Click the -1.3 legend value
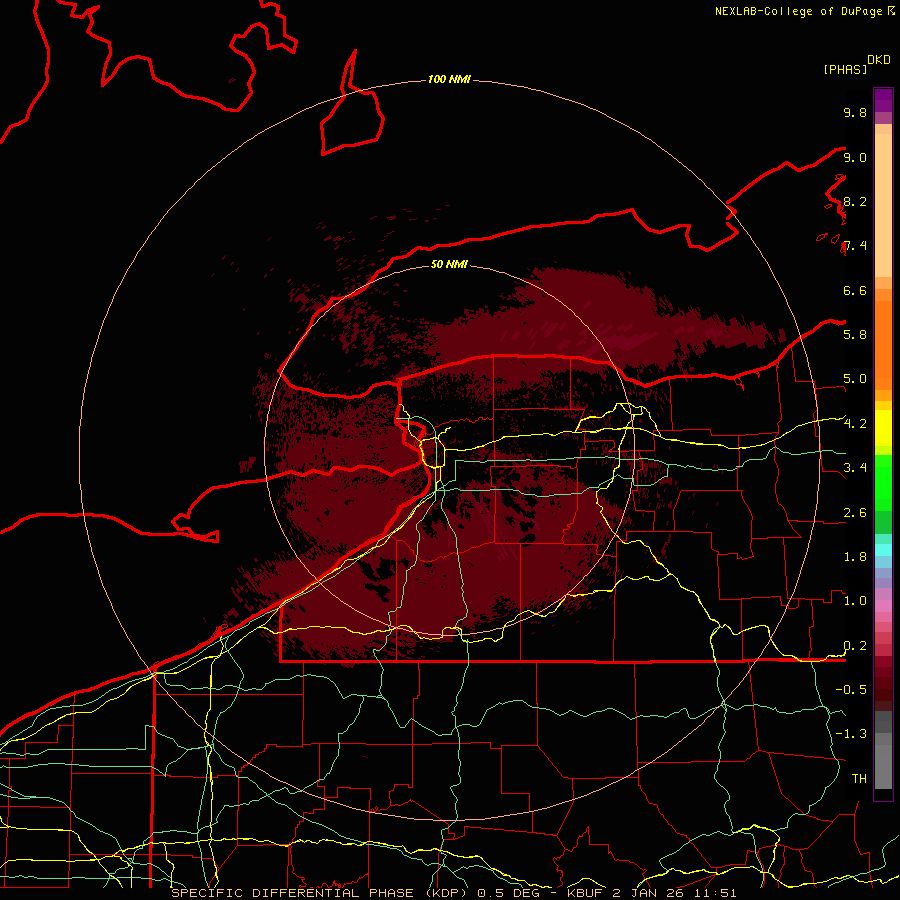 click(851, 734)
